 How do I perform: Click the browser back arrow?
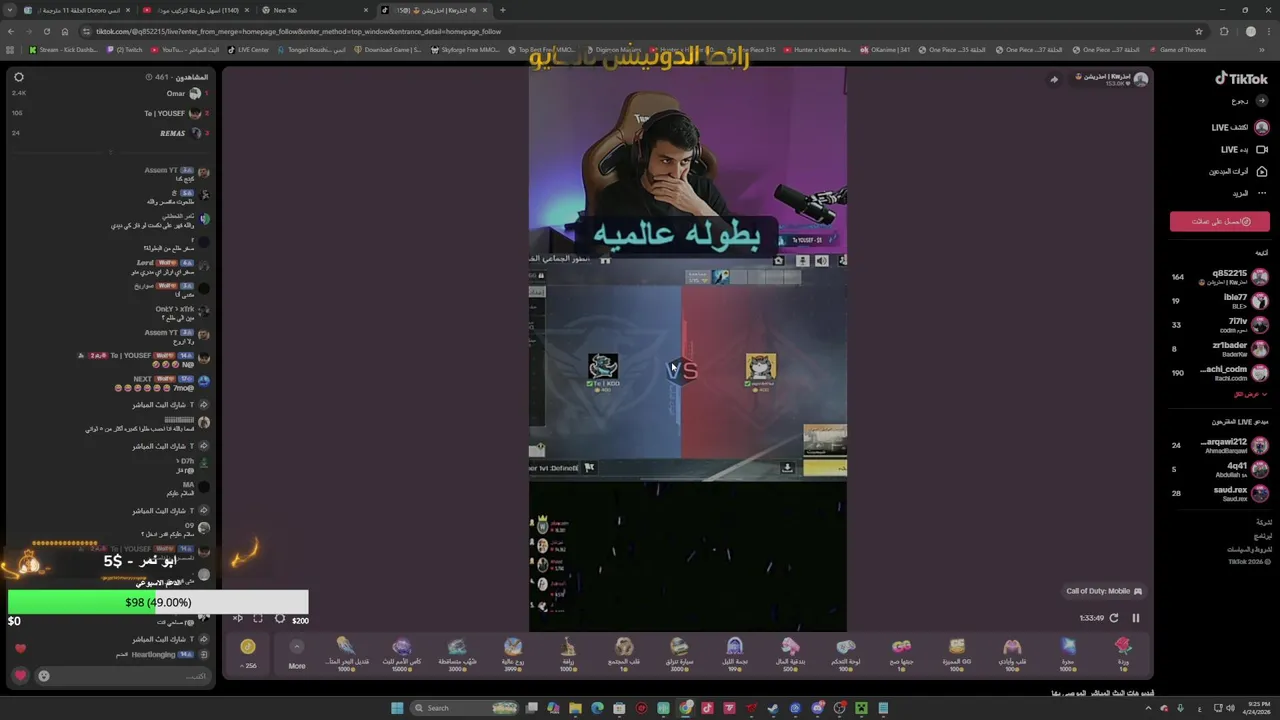point(11,31)
